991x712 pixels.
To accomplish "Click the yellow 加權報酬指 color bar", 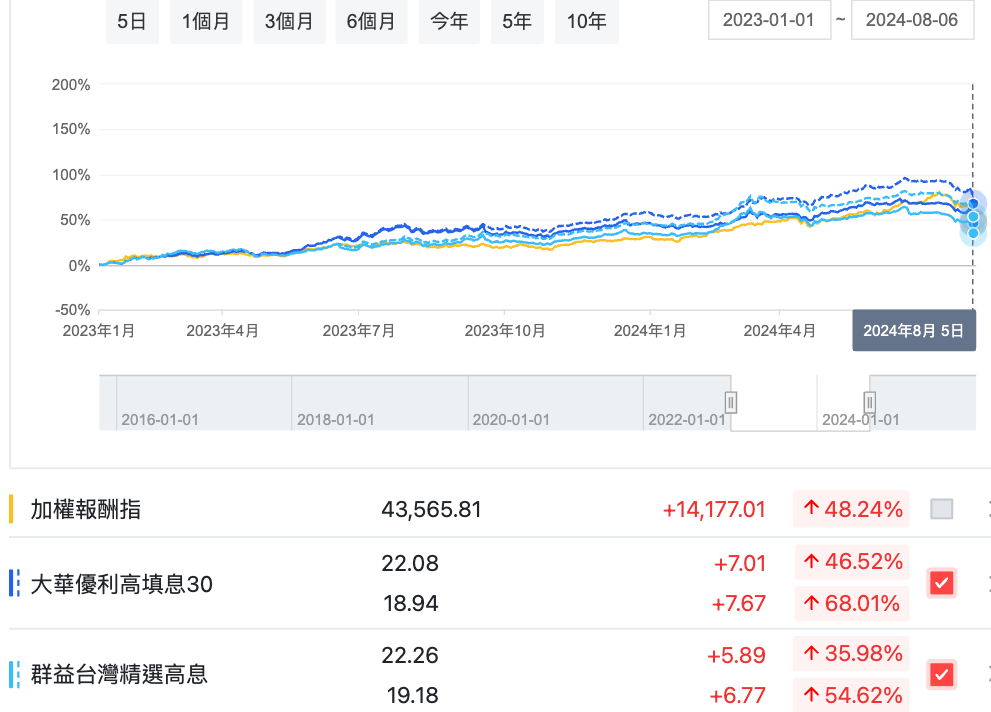I will click(11, 509).
